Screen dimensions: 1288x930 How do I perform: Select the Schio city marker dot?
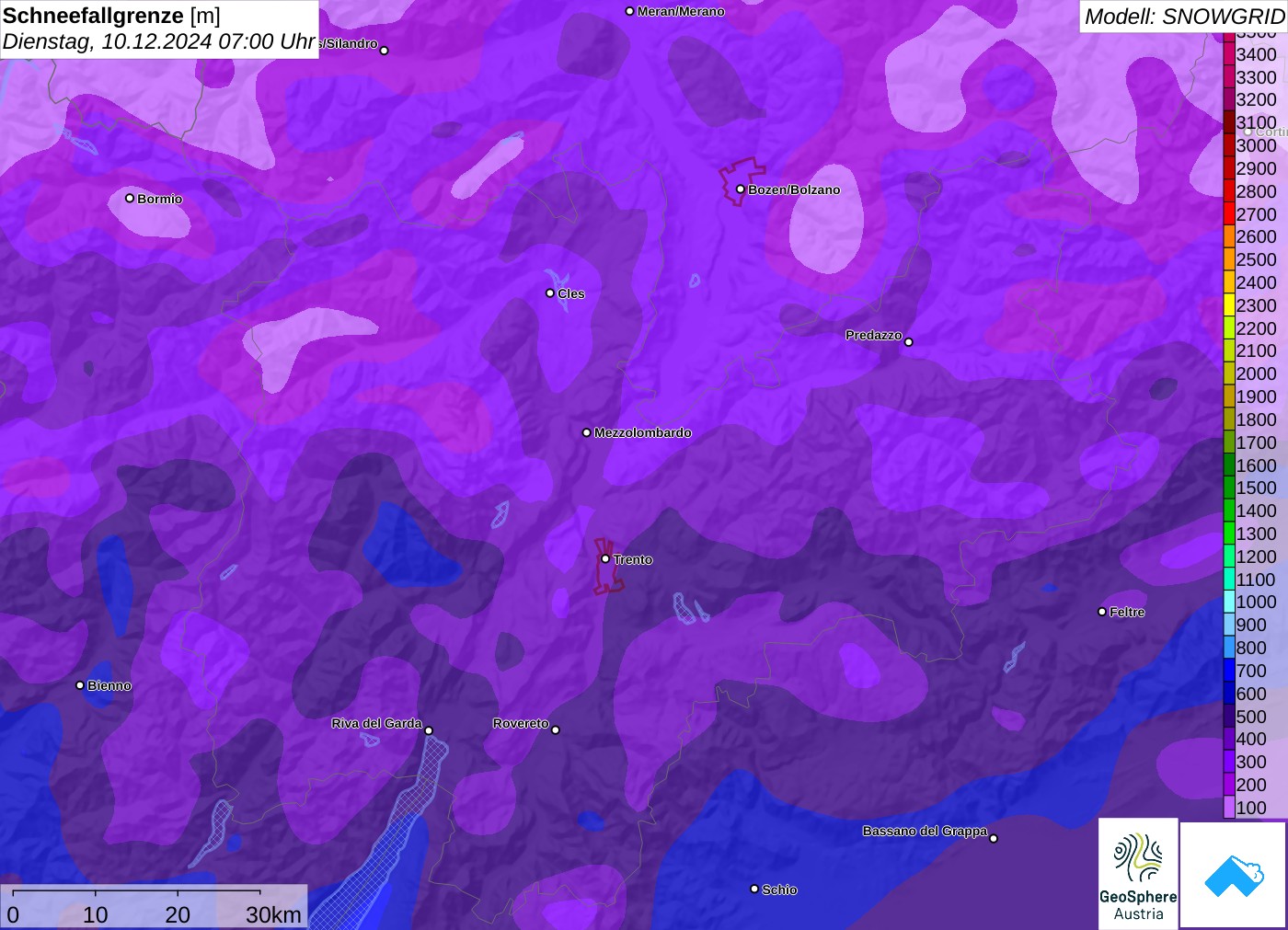coord(754,889)
